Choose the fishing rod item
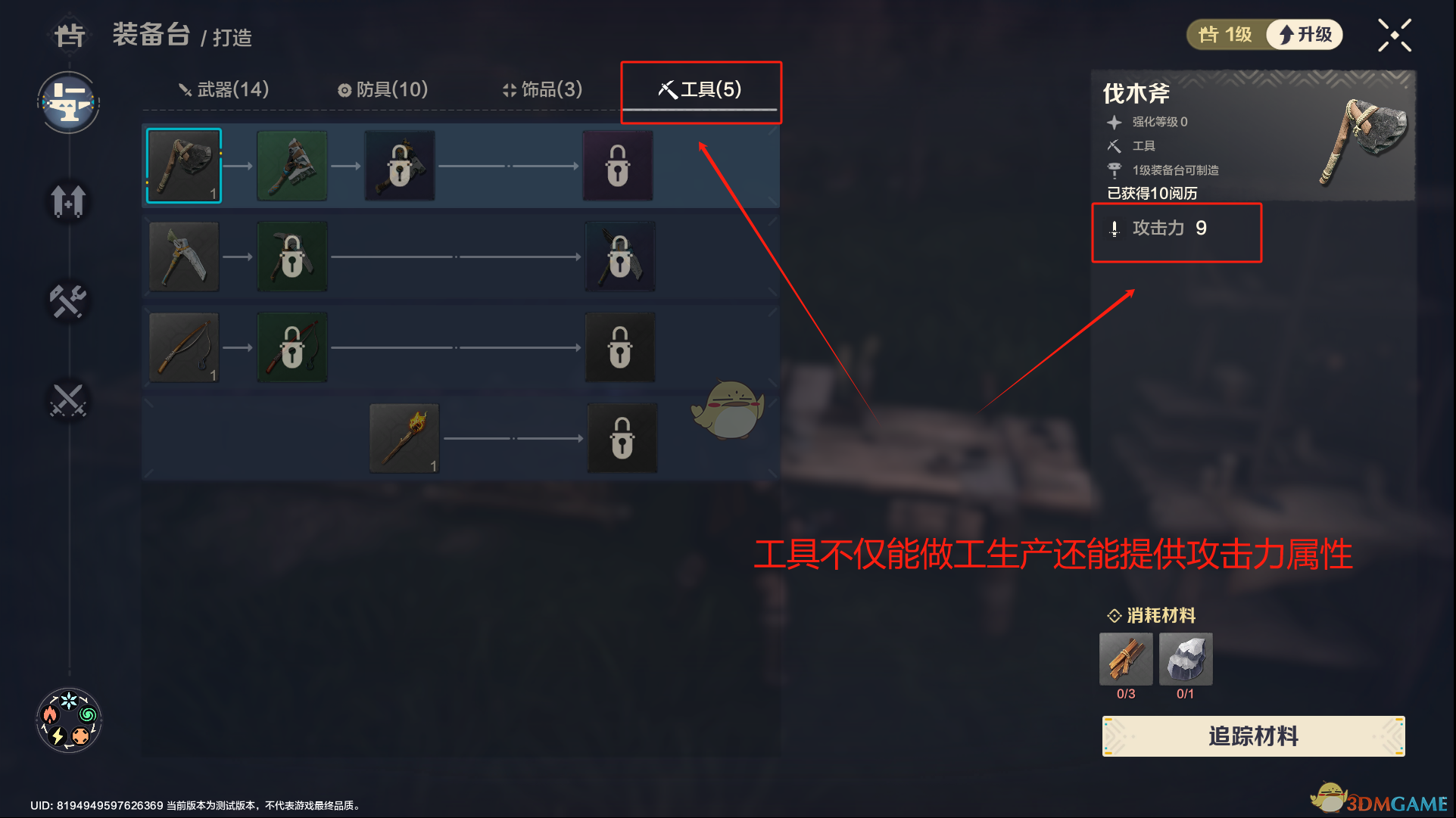This screenshot has height=818, width=1456. (x=184, y=347)
